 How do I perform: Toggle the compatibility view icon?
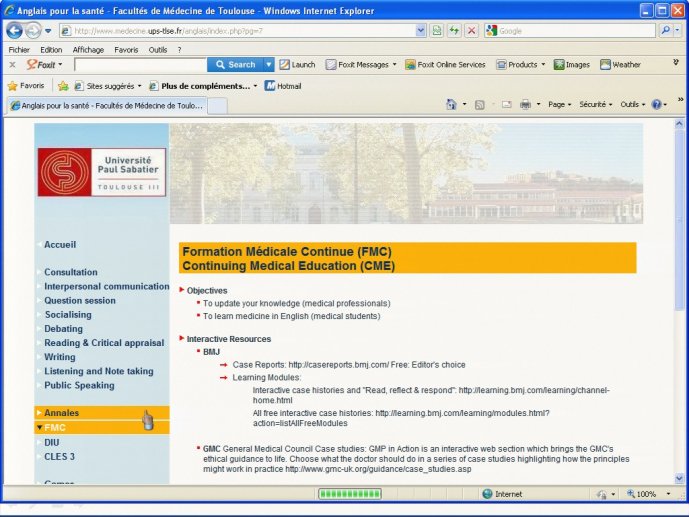(437, 31)
